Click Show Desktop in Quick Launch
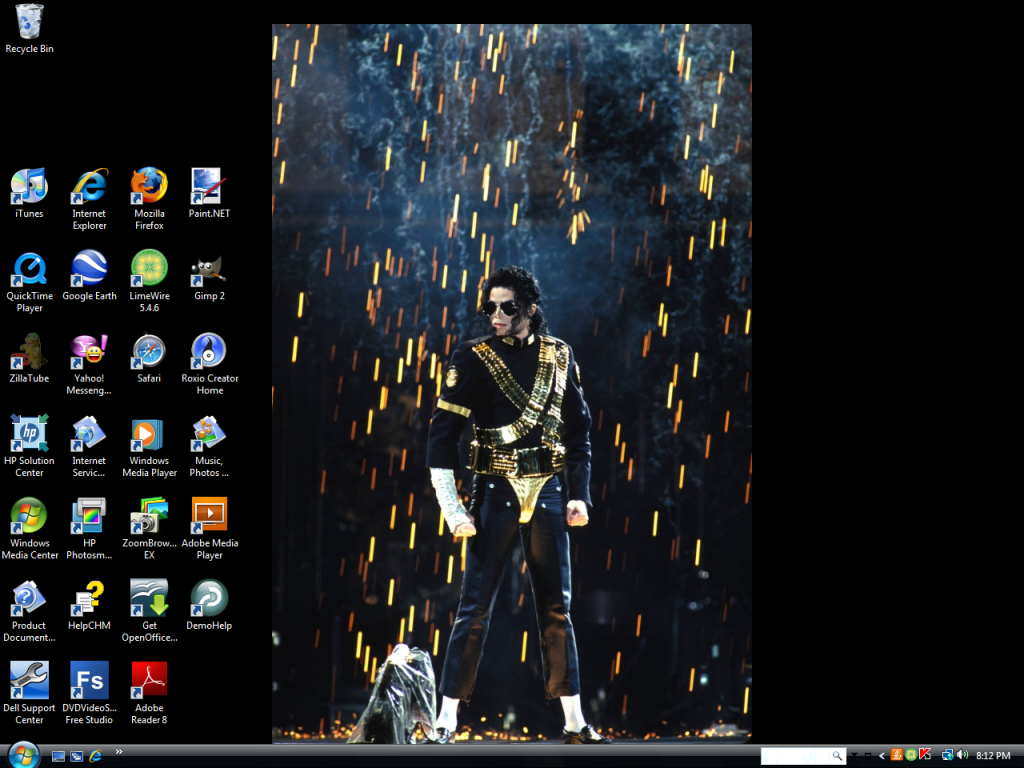 58,756
